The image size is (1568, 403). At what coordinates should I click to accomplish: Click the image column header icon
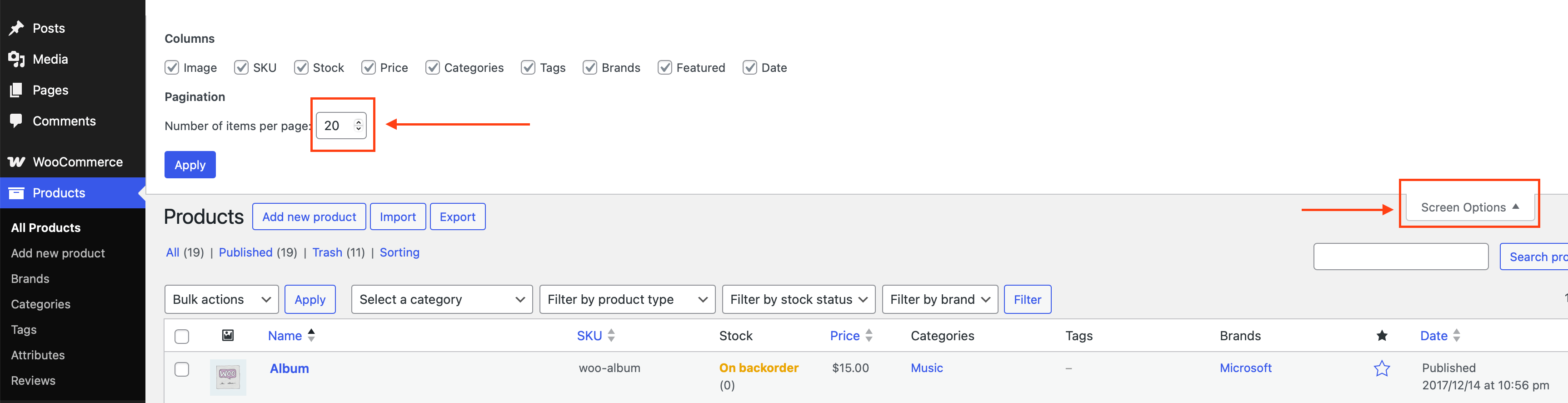click(x=228, y=335)
